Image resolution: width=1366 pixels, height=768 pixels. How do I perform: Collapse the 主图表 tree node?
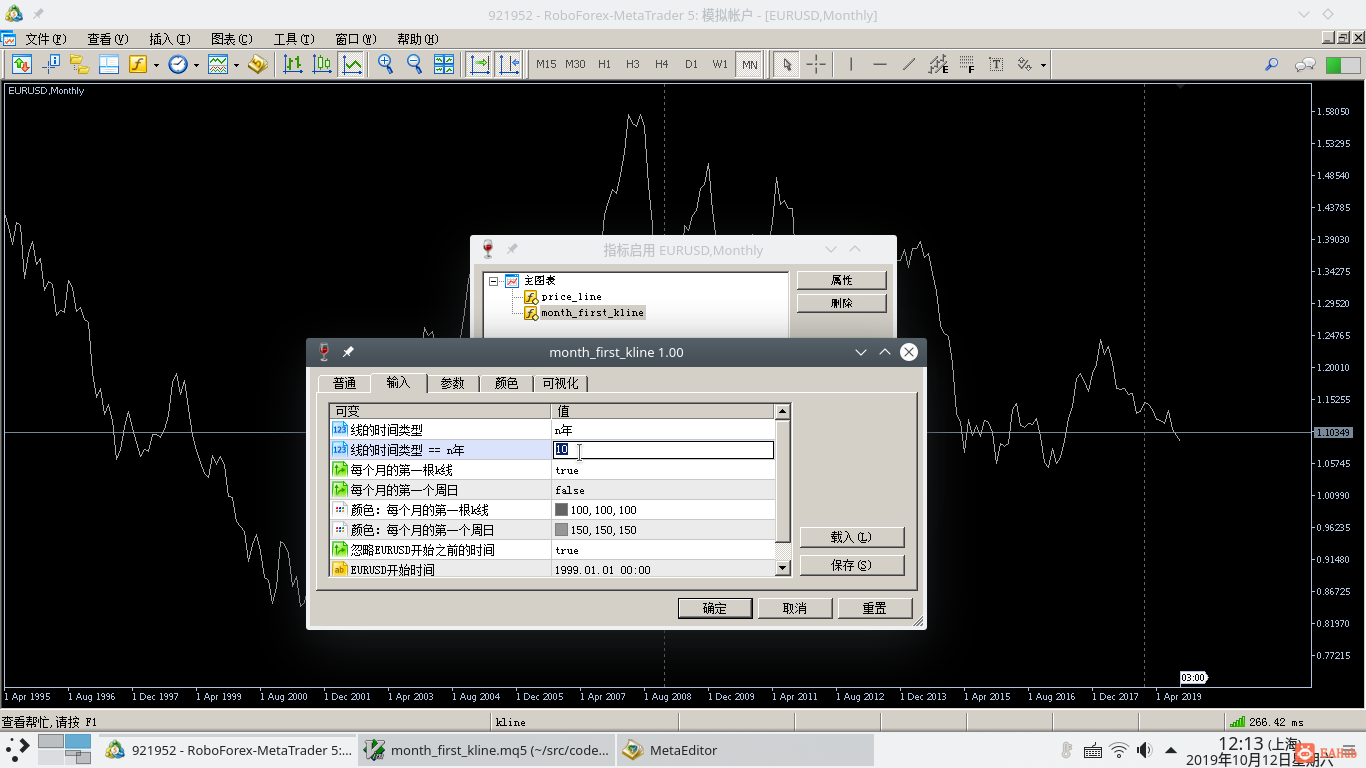494,281
